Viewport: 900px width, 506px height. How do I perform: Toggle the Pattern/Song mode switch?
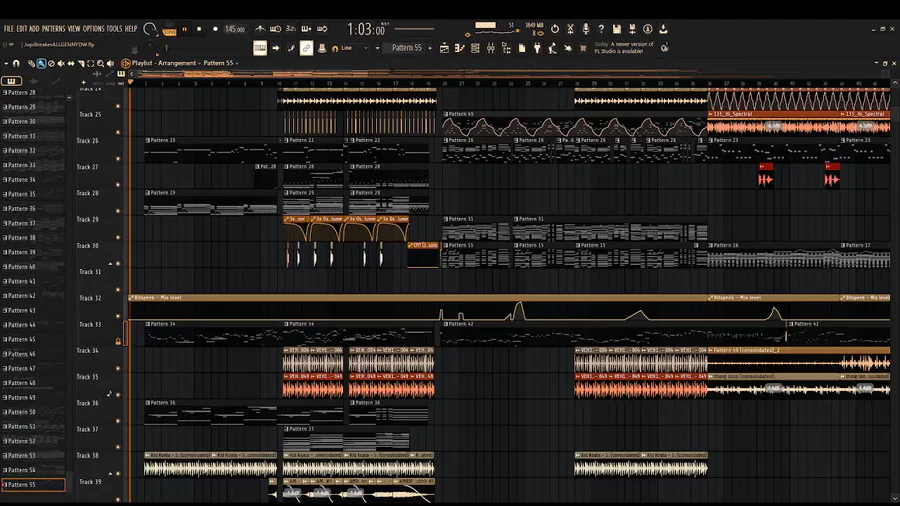click(x=169, y=30)
